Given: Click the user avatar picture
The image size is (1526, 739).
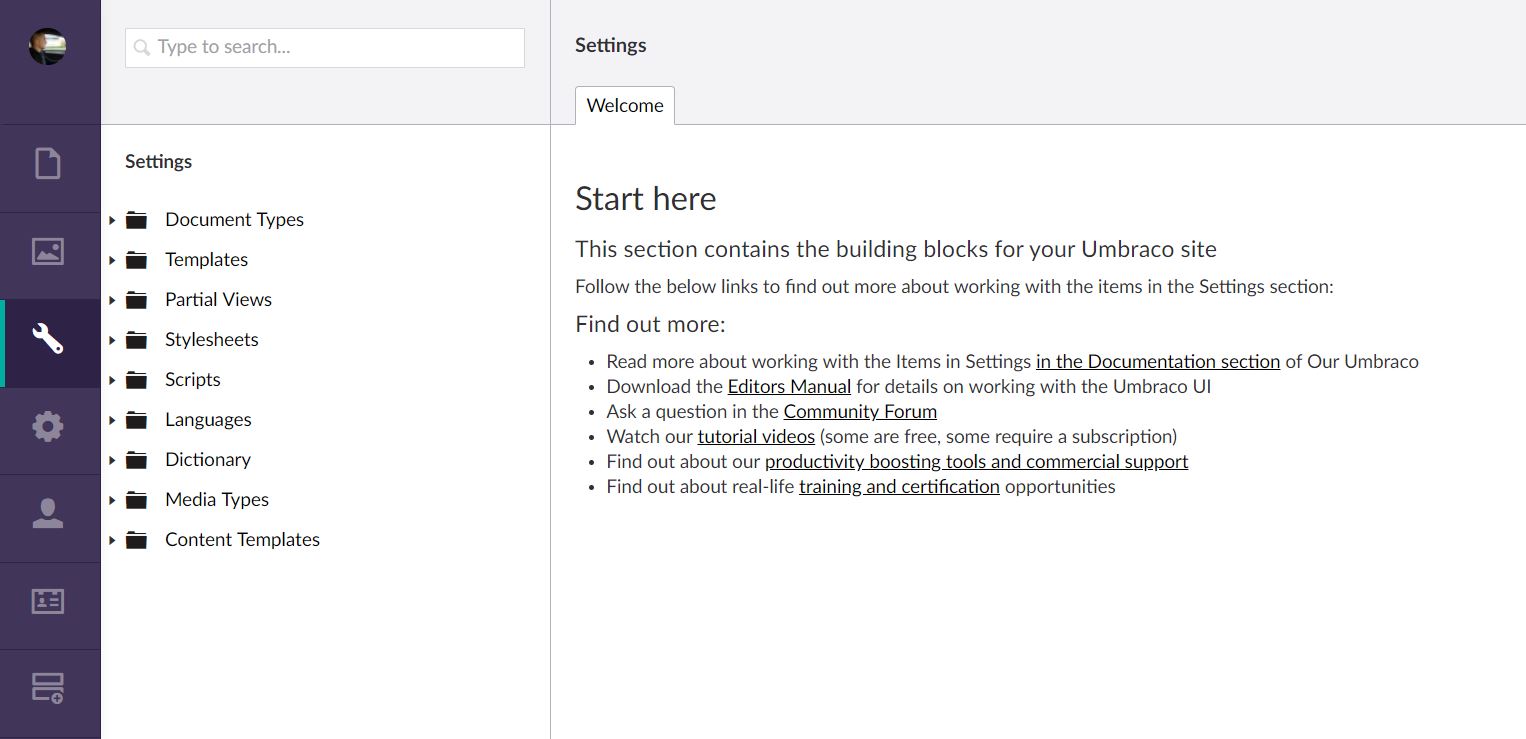Looking at the screenshot, I should click(x=48, y=46).
